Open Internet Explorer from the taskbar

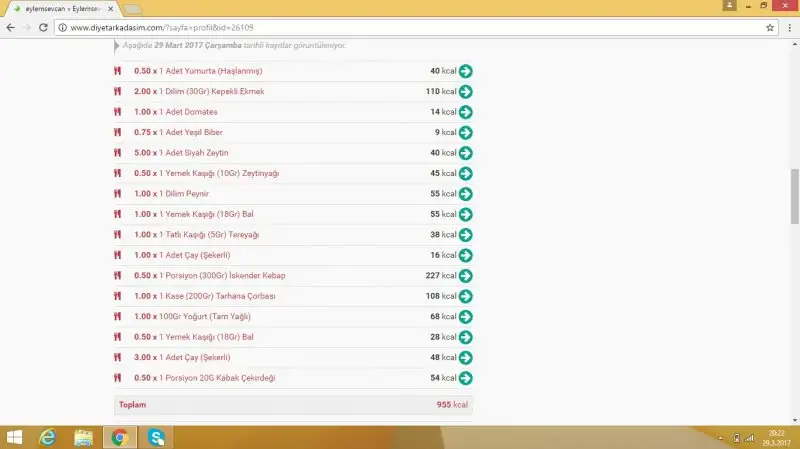click(47, 437)
